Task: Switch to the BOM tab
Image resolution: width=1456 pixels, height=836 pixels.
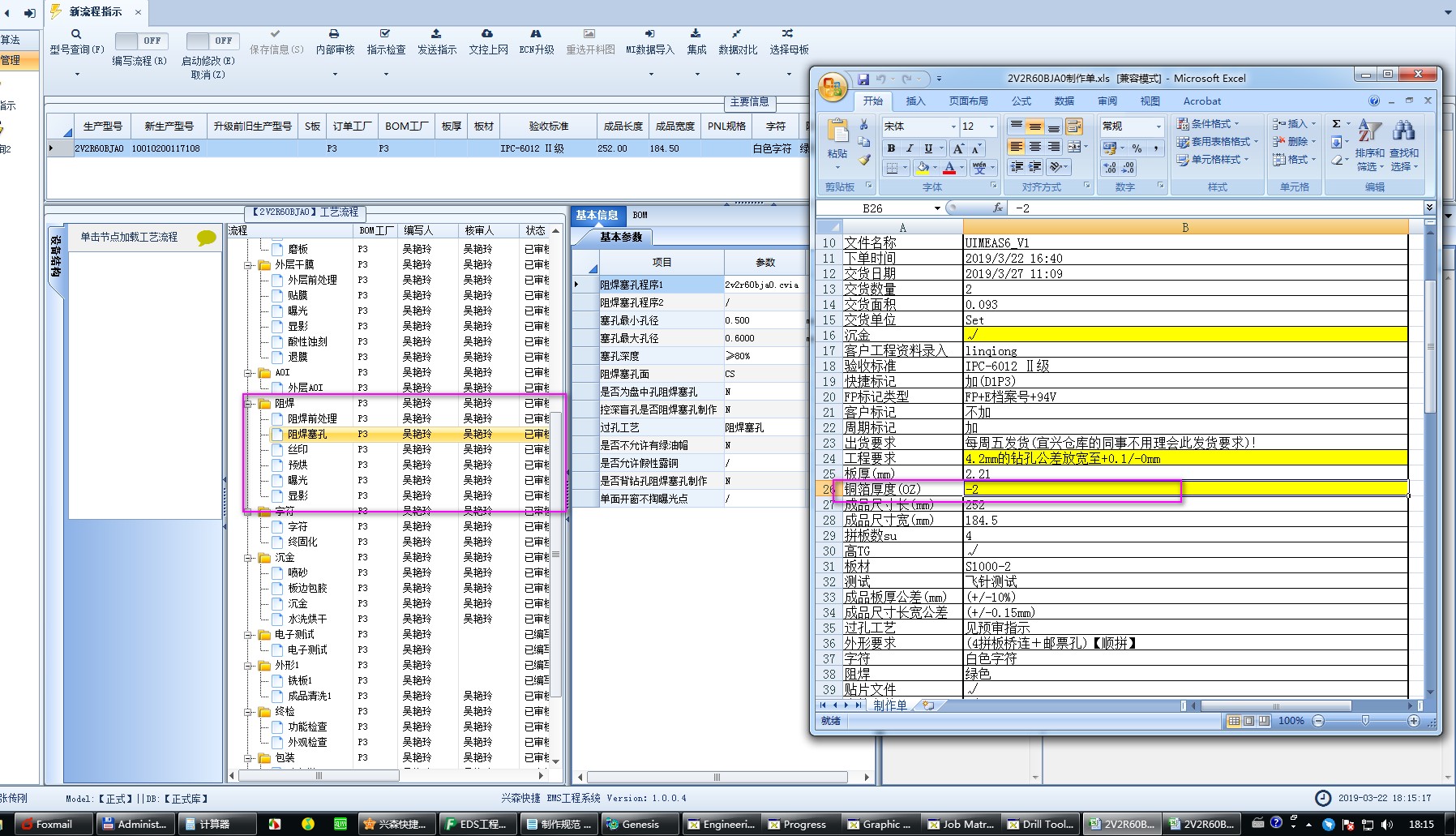Action: (x=640, y=216)
